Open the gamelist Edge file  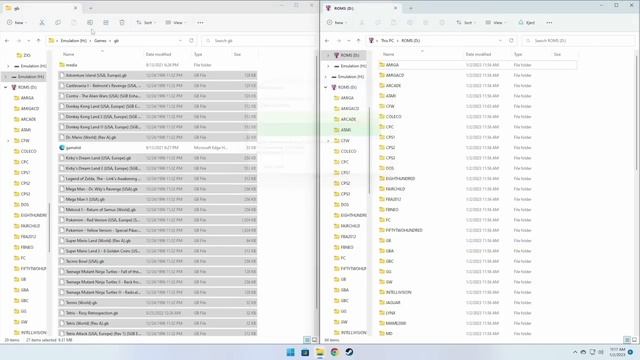click(157, 148)
